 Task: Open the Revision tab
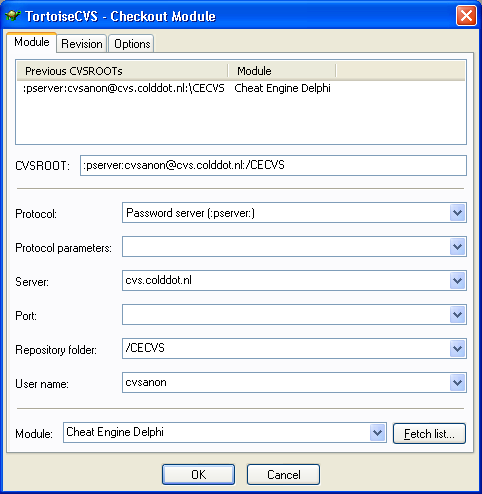82,44
